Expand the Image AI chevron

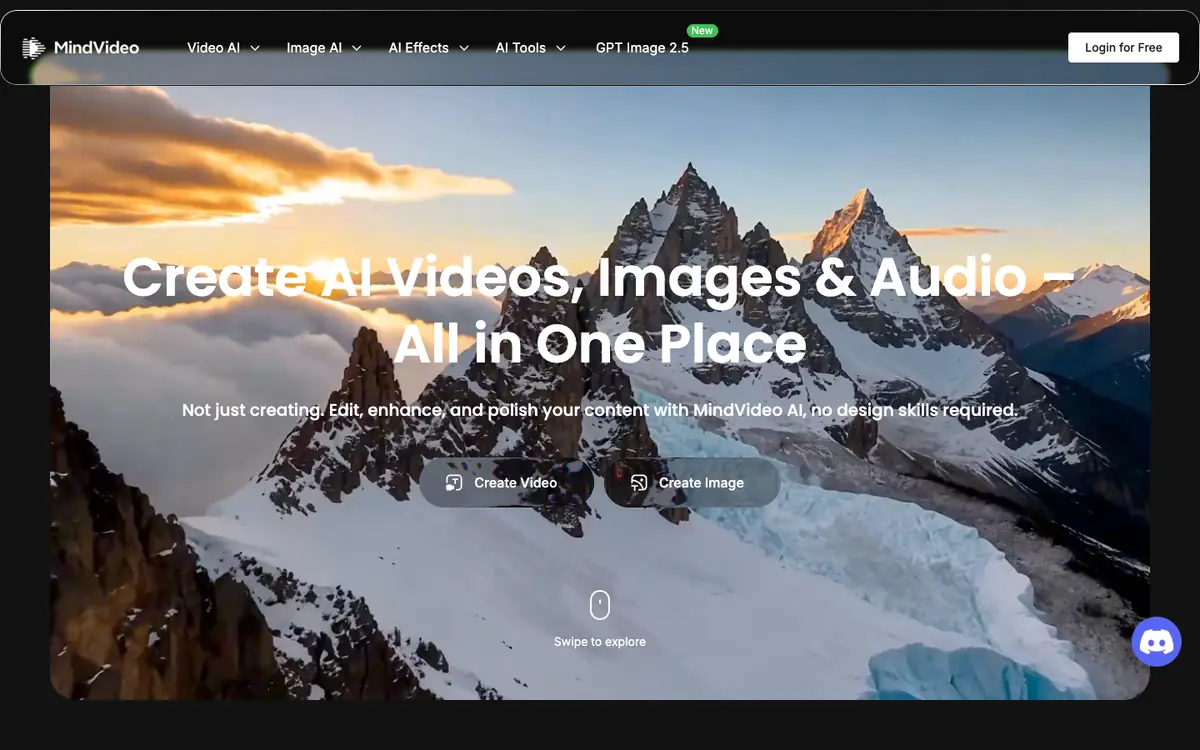(357, 48)
